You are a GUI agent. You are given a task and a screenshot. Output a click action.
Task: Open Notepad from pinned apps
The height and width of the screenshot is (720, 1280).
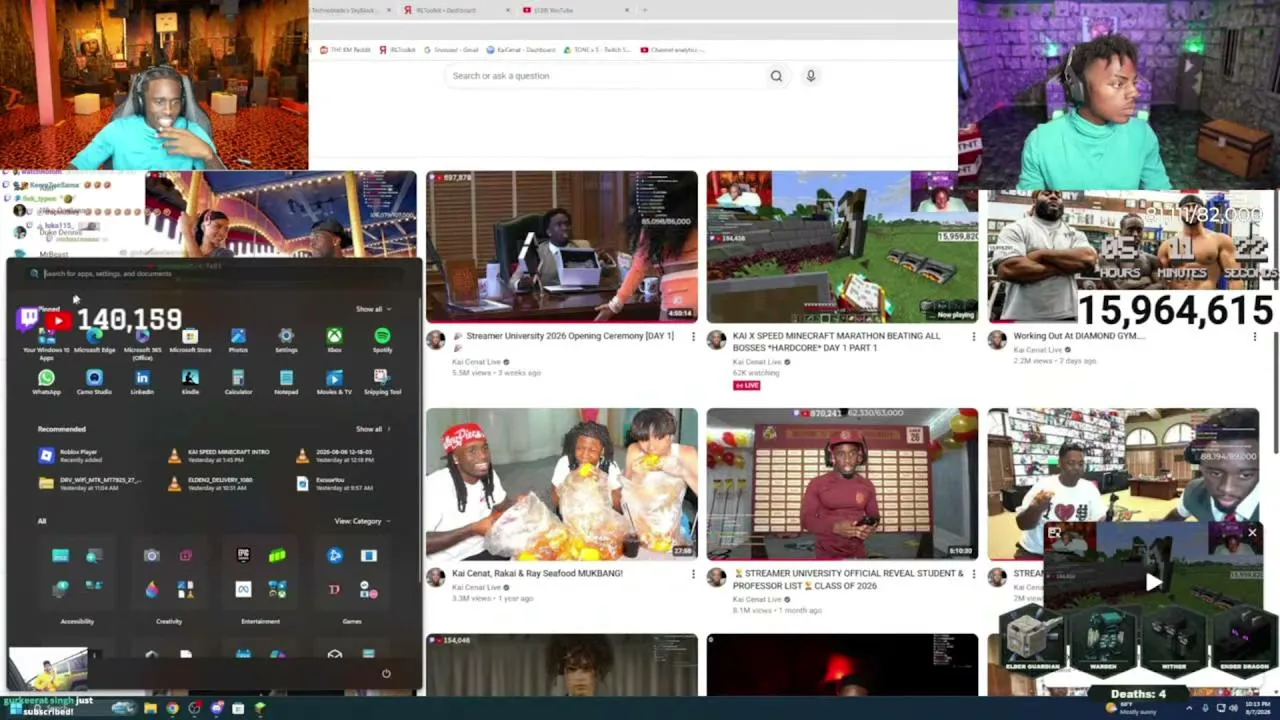(x=286, y=382)
